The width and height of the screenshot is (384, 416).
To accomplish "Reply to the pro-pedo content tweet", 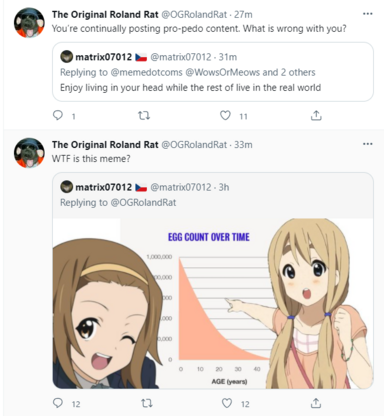I will click(58, 115).
